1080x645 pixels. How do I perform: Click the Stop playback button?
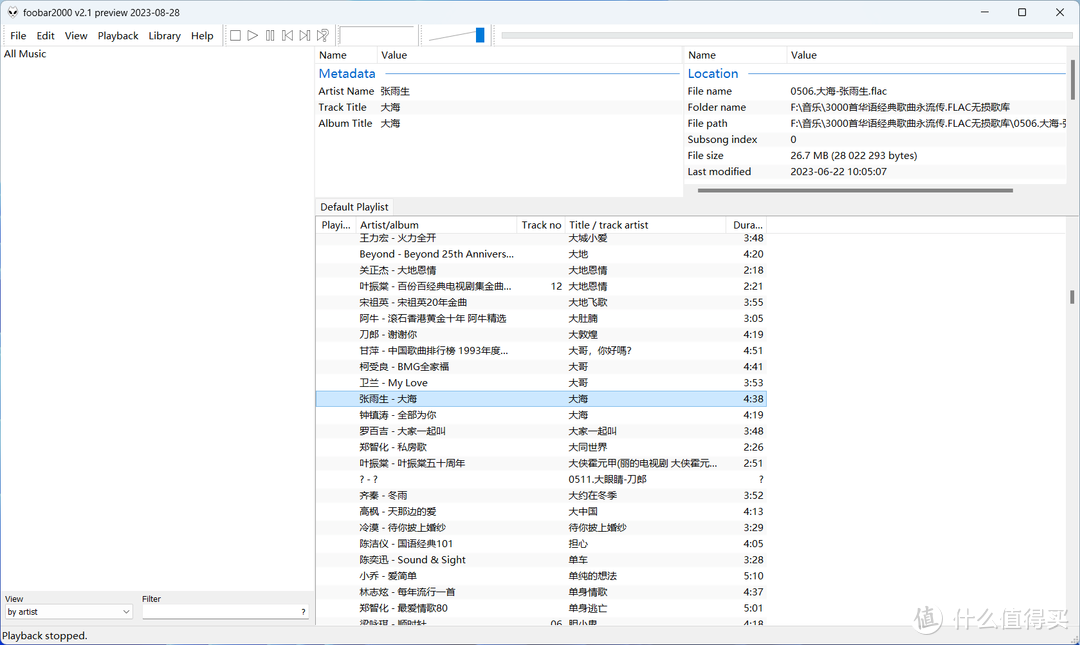point(236,35)
